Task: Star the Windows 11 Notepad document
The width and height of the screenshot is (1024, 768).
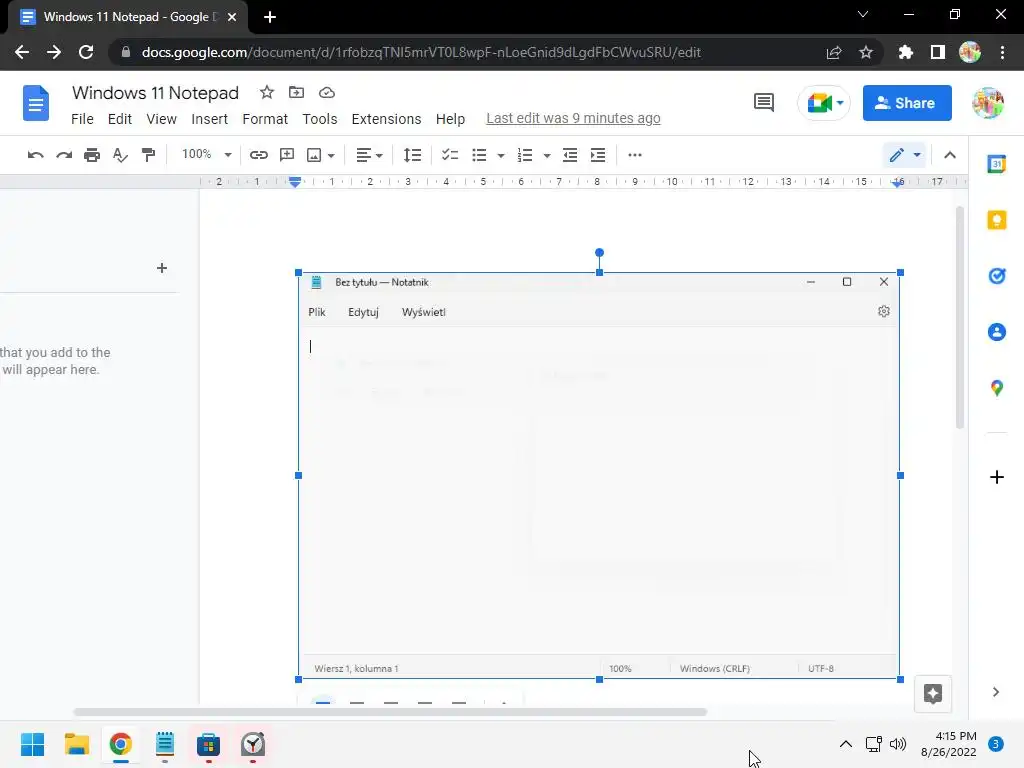Action: [x=266, y=92]
